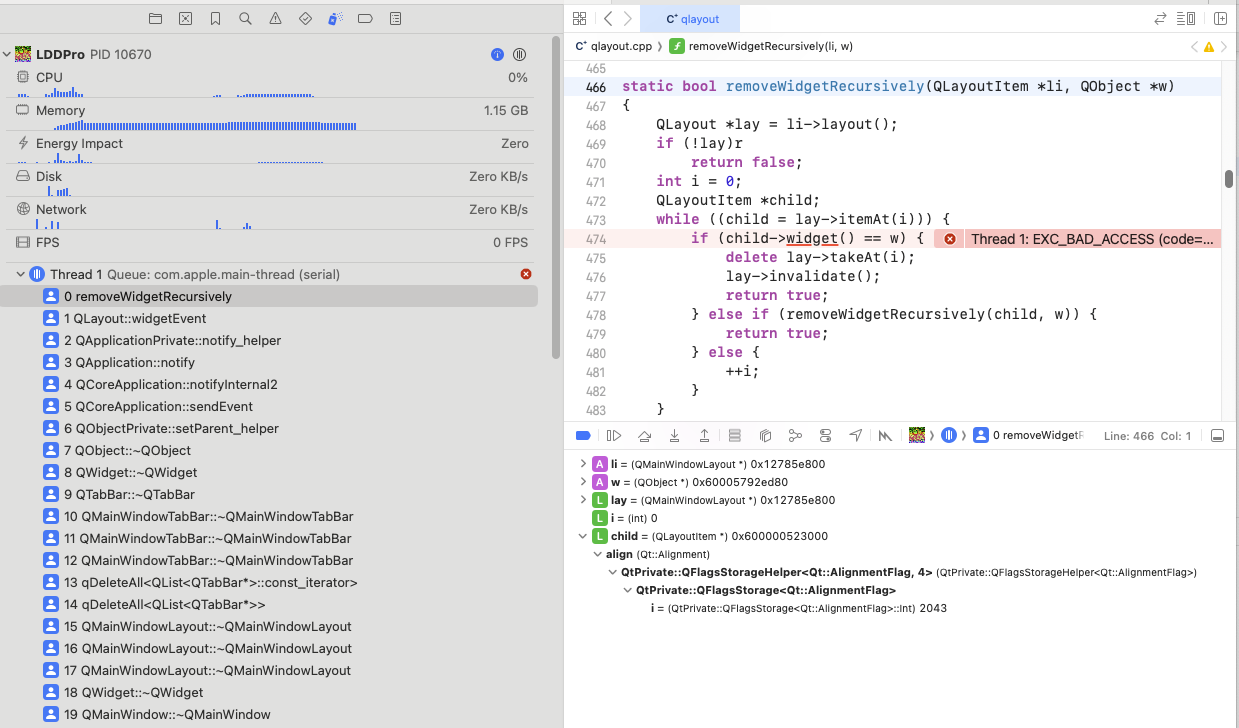This screenshot has width=1239, height=728.
Task: Open the FPS gauge report
Action: coord(272,242)
